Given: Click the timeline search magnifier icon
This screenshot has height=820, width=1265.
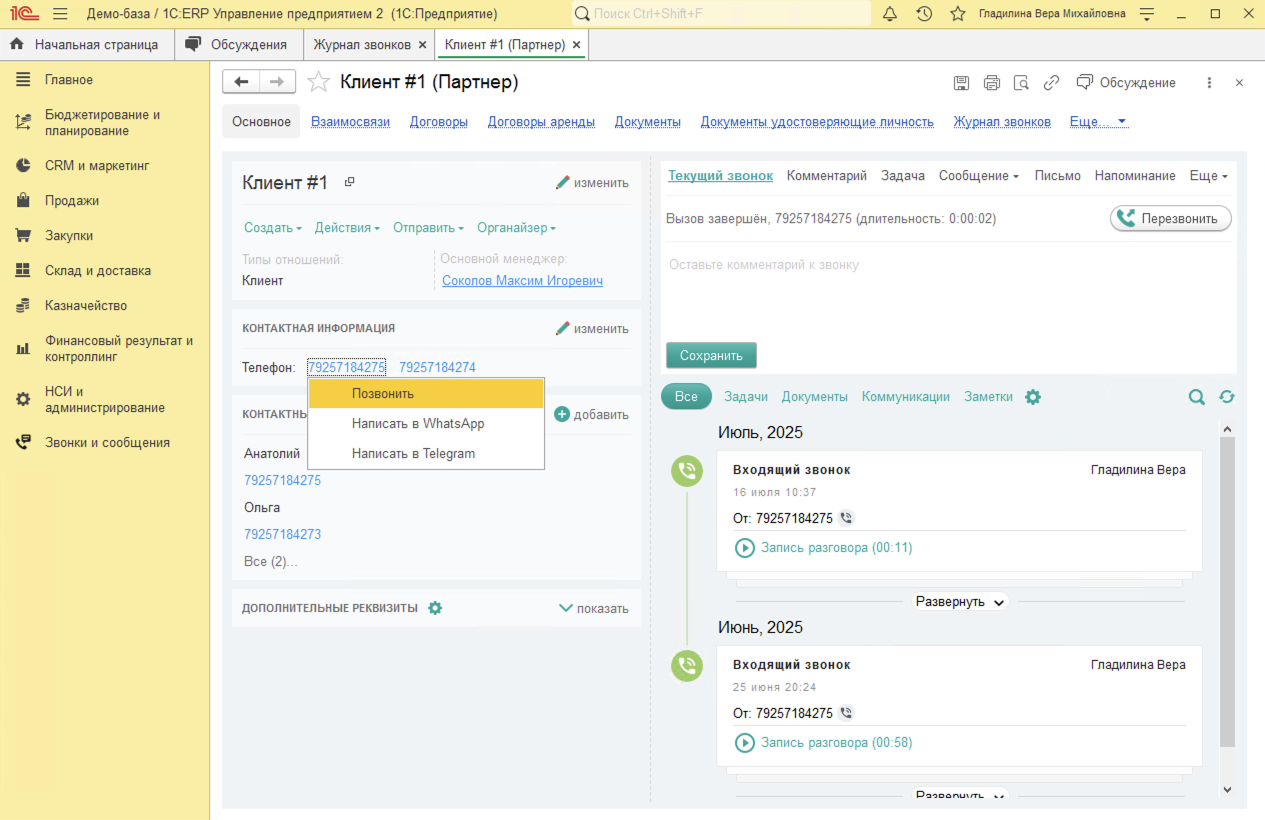Looking at the screenshot, I should coord(1196,397).
